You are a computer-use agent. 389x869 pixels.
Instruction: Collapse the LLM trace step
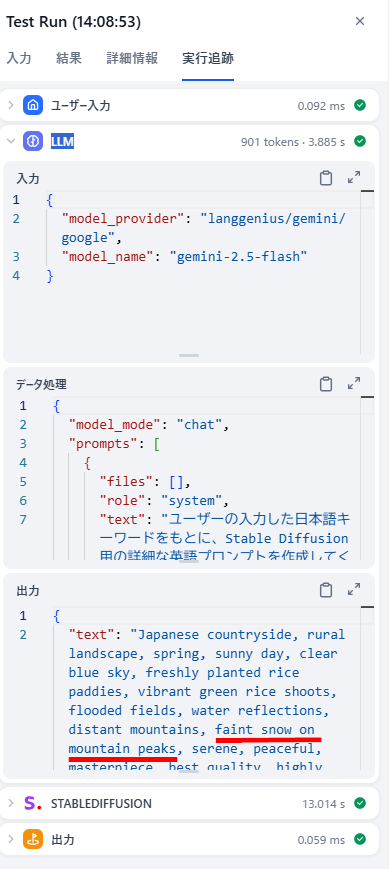click(x=11, y=141)
